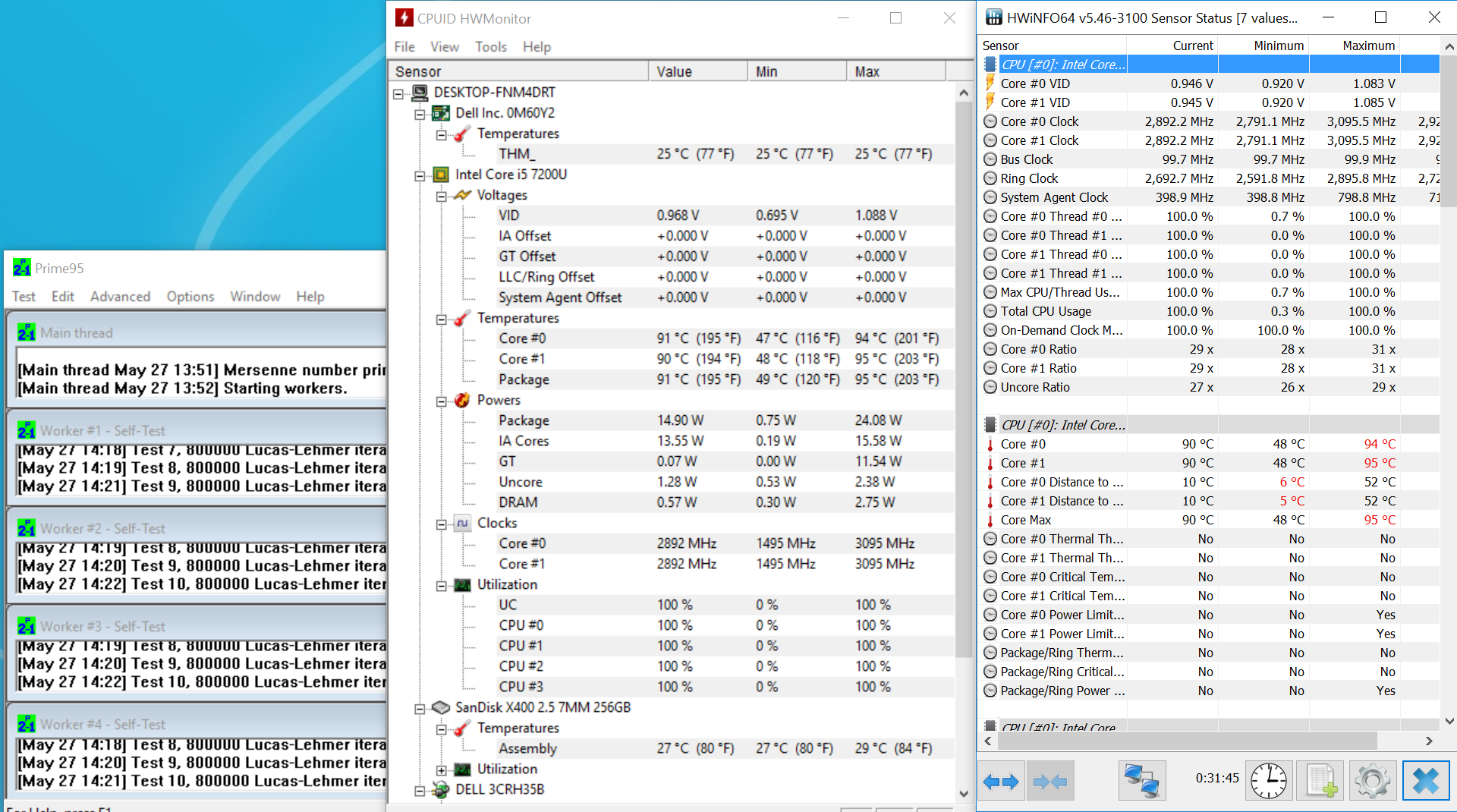Screen dimensions: 1457x812
Task: Select Total CPU Usage row in HWiNFO
Action: tap(1209, 311)
